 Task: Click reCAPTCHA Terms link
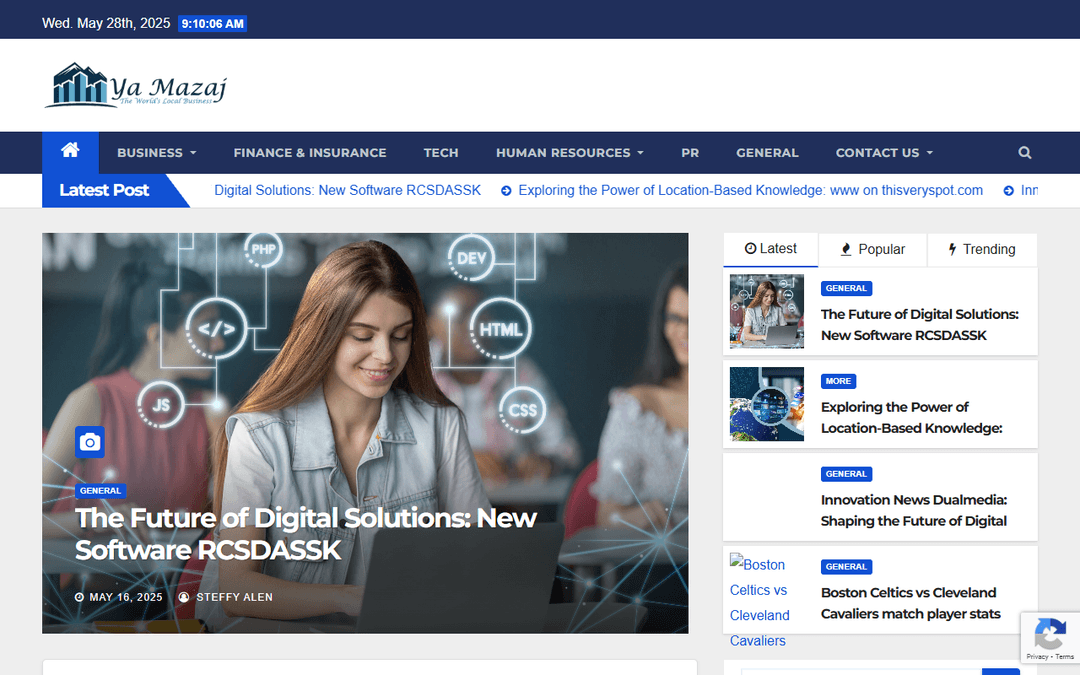tap(1064, 656)
